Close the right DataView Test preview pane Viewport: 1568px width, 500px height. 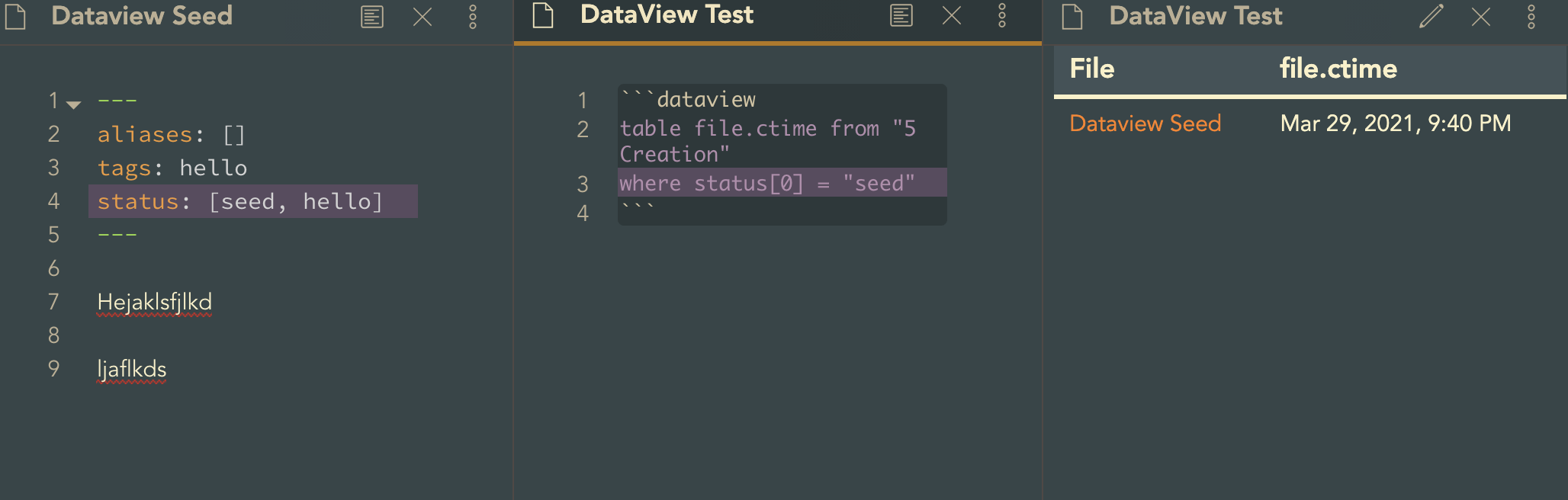tap(1481, 17)
